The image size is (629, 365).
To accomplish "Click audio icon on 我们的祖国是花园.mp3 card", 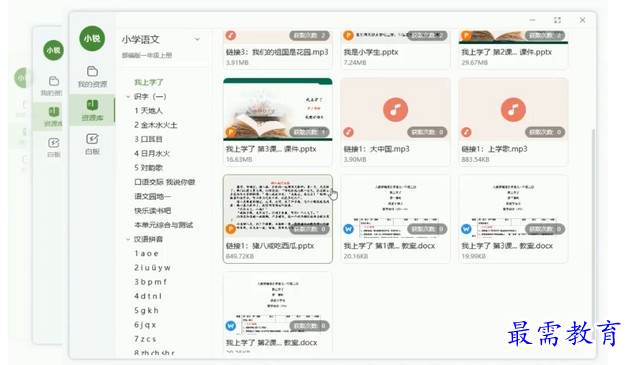I will 231,35.
